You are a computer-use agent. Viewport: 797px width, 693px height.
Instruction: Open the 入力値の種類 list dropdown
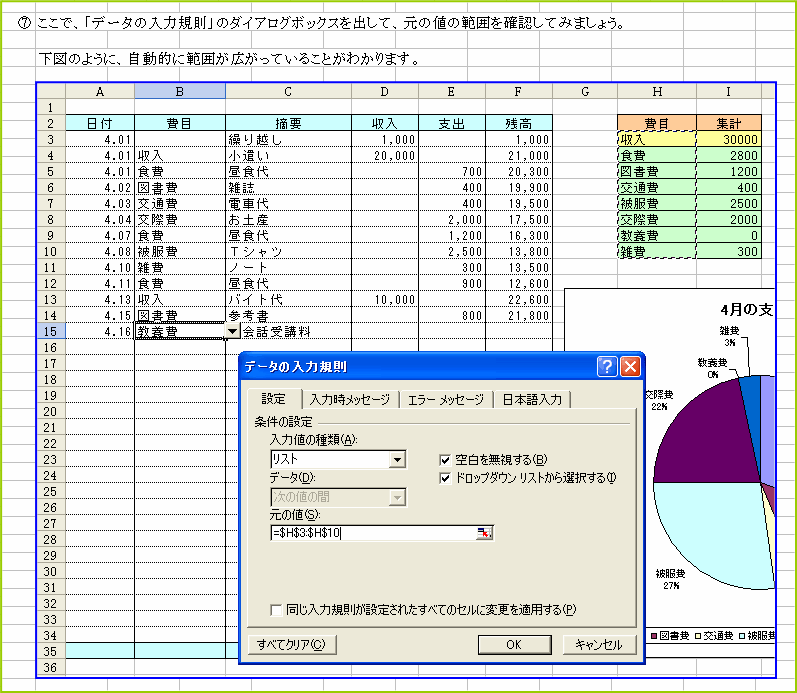(397, 460)
